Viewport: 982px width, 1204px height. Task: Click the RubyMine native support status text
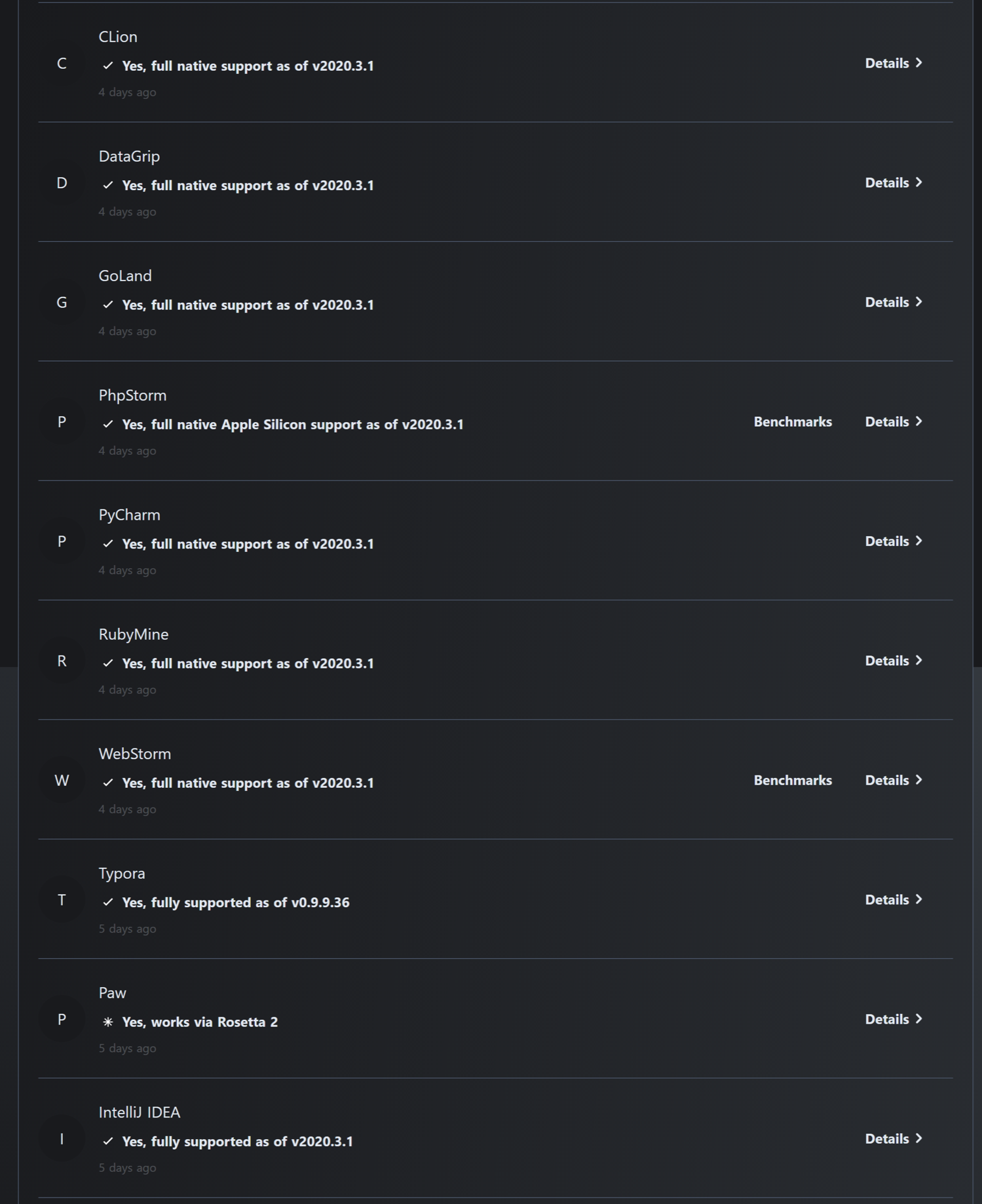pyautogui.click(x=248, y=663)
